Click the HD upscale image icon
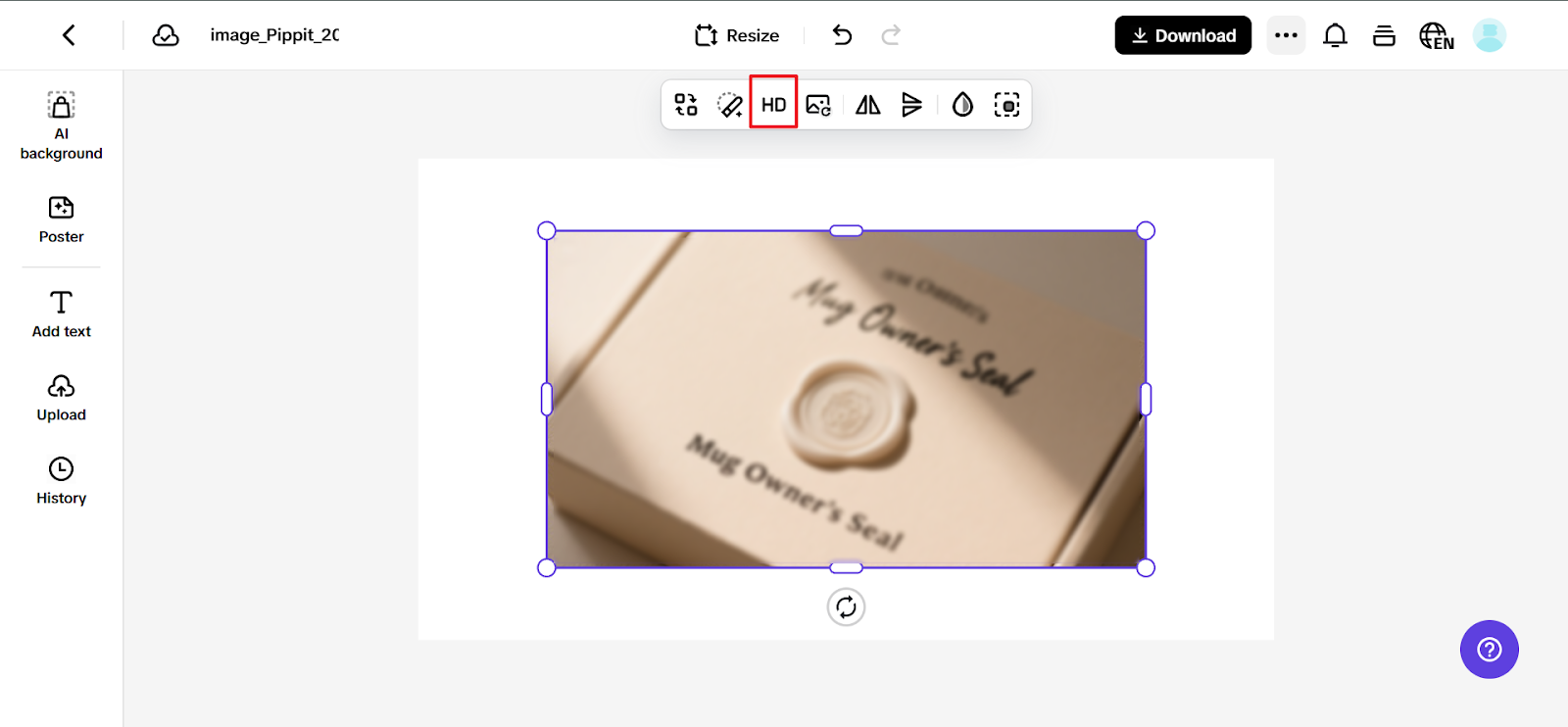Image resolution: width=1568 pixels, height=727 pixels. (773, 104)
